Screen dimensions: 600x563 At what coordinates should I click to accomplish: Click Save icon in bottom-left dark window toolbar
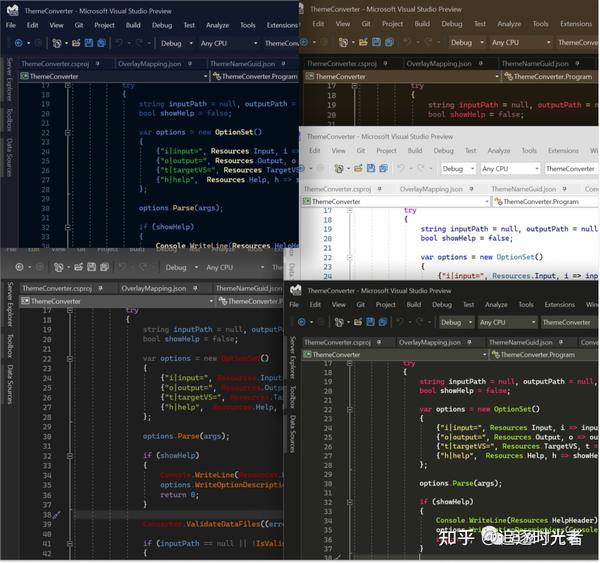coord(90,267)
